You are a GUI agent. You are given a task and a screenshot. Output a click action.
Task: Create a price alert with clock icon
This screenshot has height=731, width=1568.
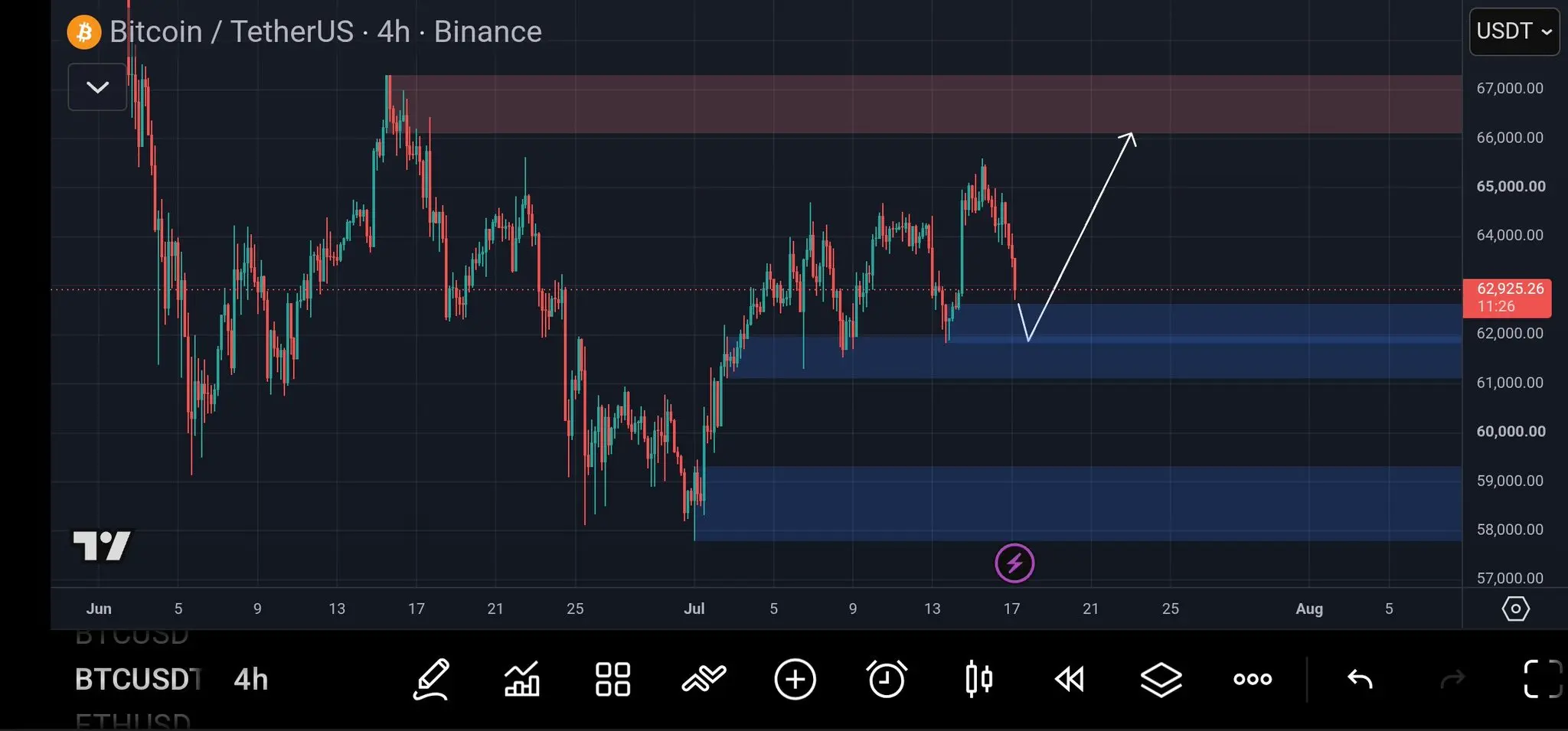887,679
